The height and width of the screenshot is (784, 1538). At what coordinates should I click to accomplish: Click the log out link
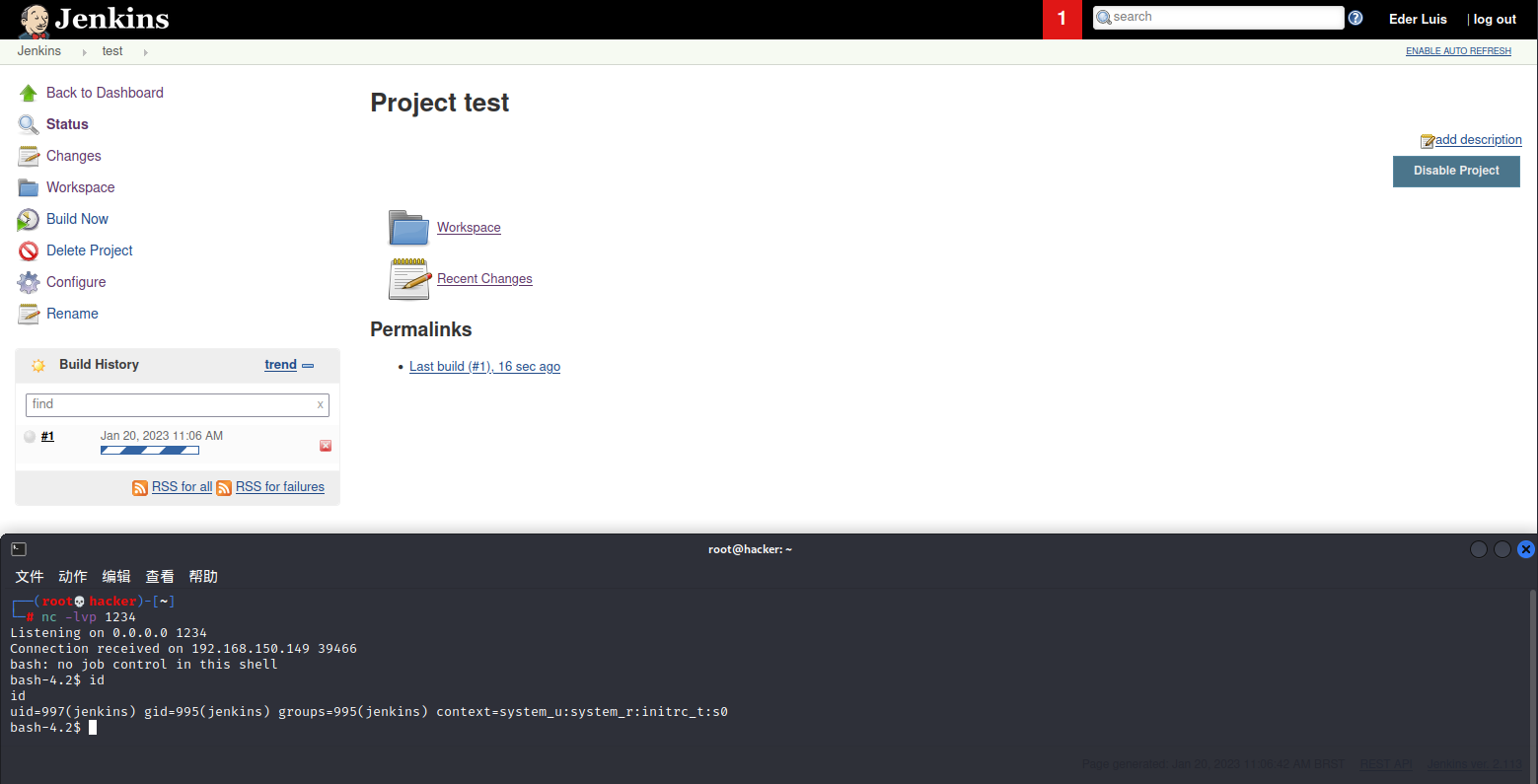[x=1495, y=19]
